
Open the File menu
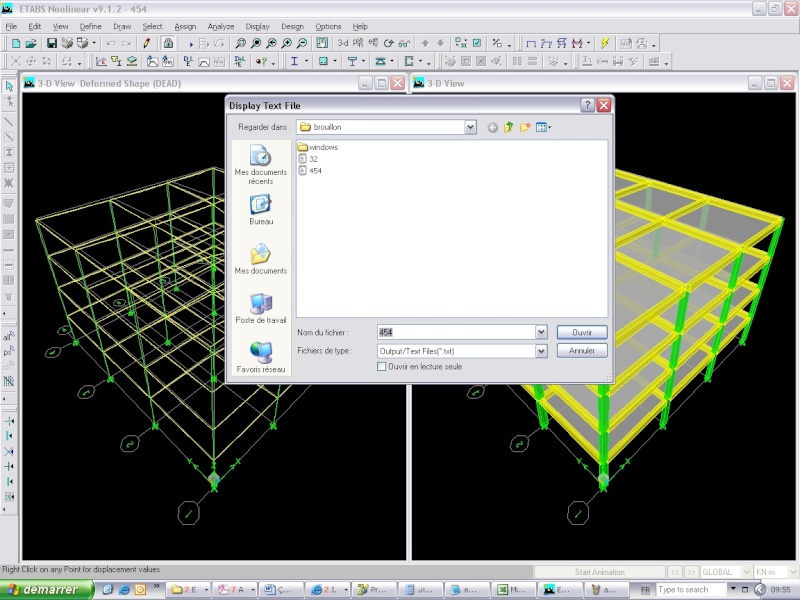pyautogui.click(x=11, y=27)
